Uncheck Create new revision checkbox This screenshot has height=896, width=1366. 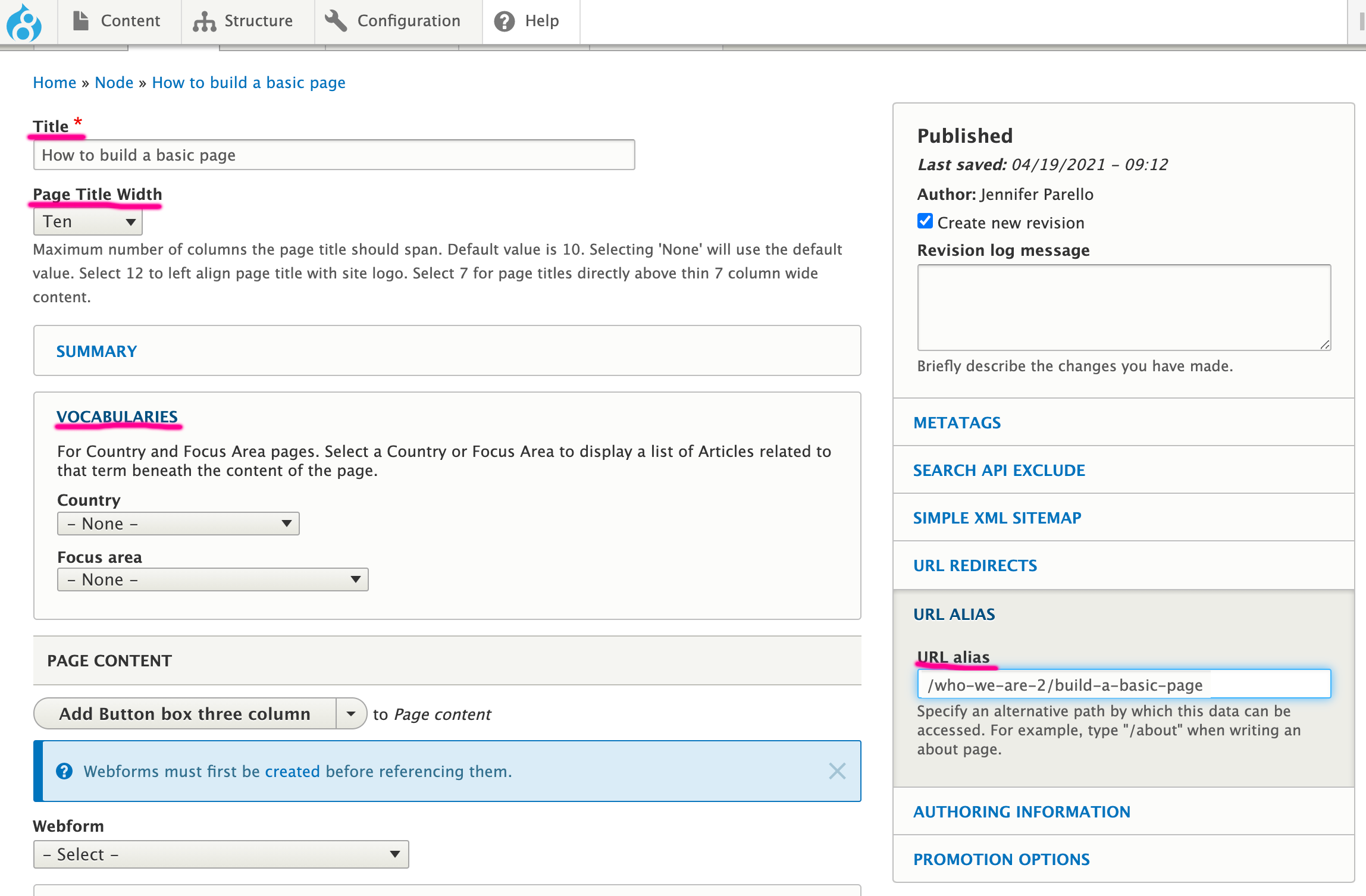click(x=925, y=221)
